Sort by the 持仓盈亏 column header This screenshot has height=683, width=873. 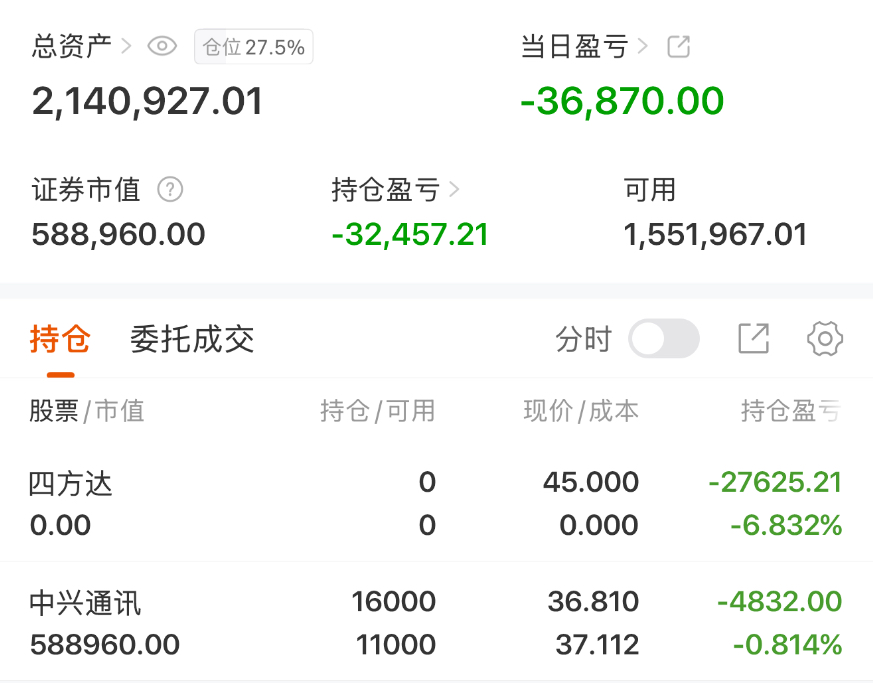pyautogui.click(x=791, y=411)
